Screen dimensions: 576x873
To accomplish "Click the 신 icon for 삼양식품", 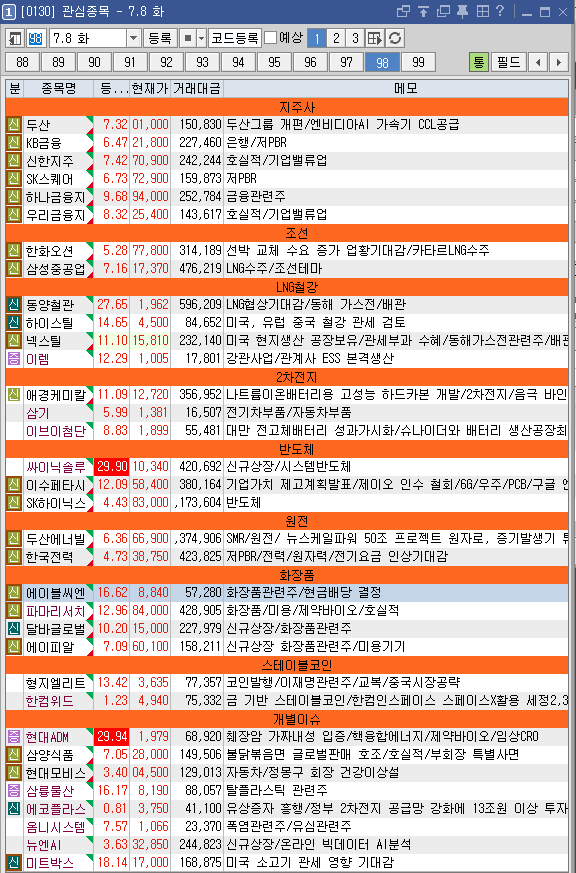I will point(14,754).
